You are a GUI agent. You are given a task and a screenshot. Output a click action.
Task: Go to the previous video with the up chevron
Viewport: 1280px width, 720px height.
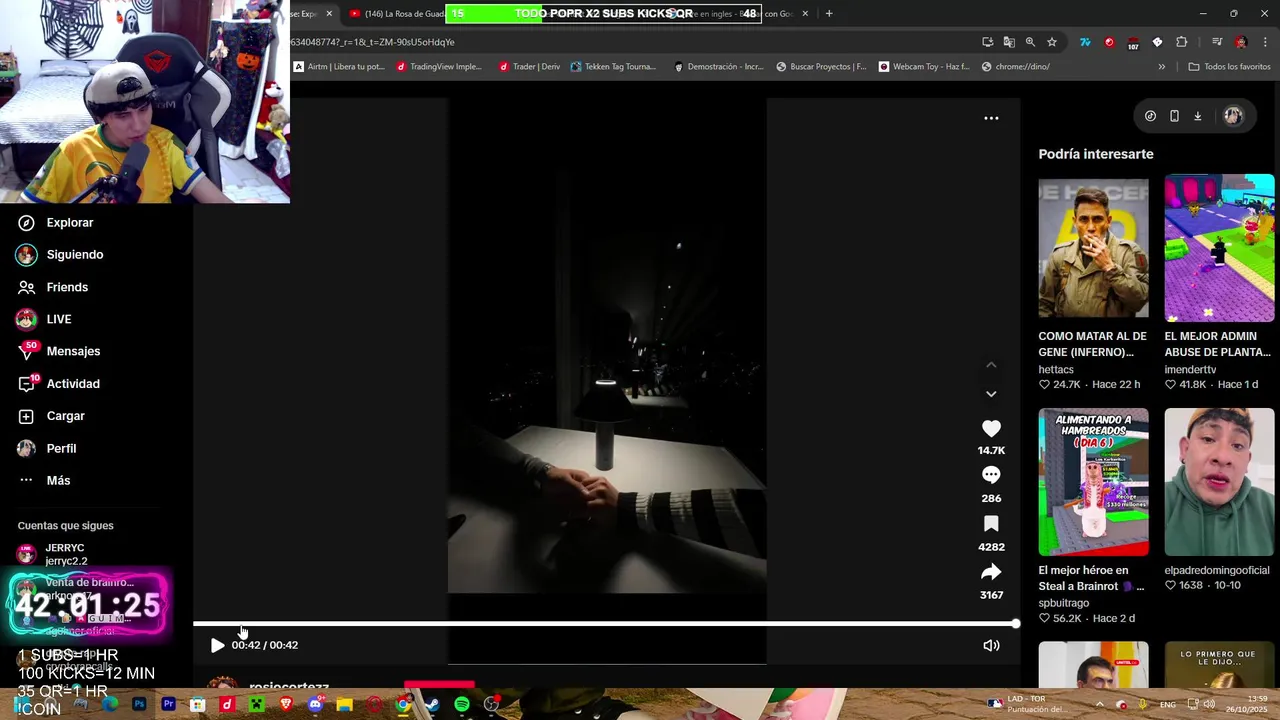(x=991, y=365)
